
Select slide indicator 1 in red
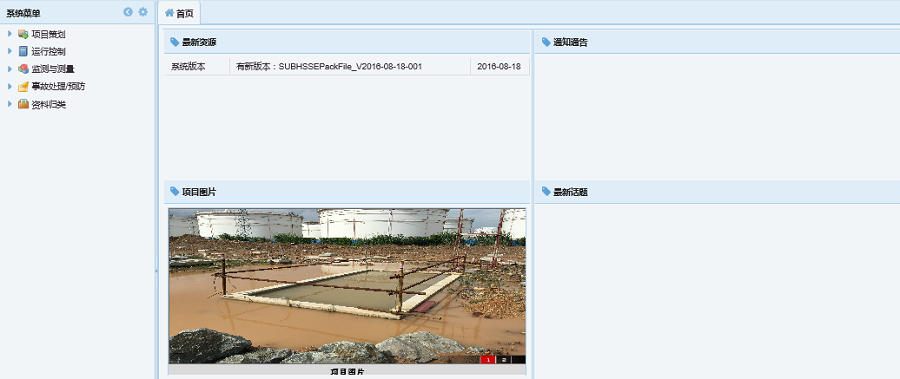(x=488, y=359)
